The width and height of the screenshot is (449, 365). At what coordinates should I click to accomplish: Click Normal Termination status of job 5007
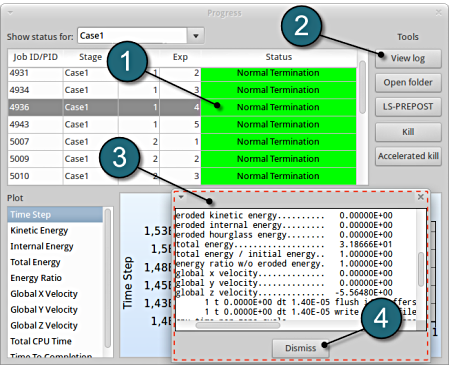coord(278,142)
